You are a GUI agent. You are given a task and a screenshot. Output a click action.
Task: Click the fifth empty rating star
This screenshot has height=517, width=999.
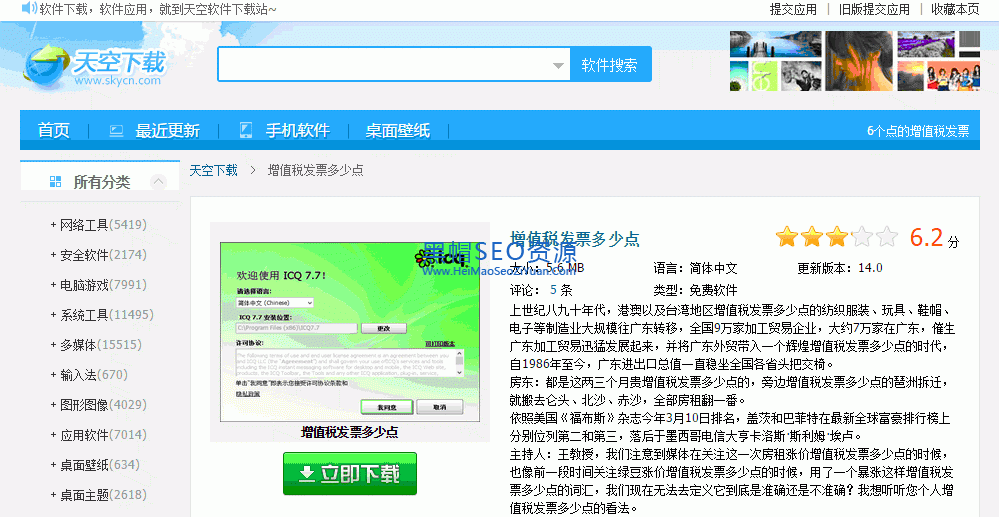click(887, 238)
